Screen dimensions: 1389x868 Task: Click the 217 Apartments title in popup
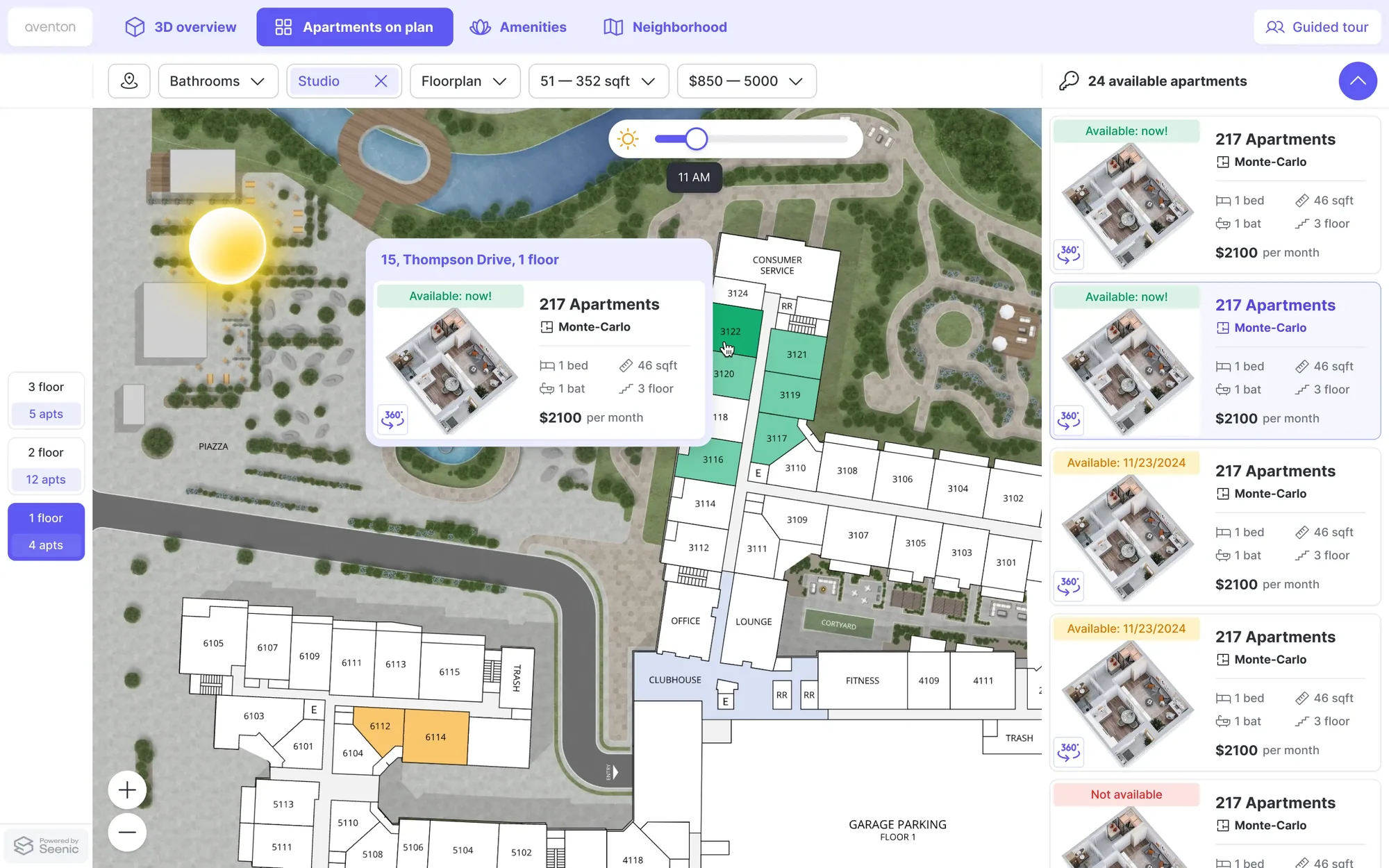tap(599, 304)
